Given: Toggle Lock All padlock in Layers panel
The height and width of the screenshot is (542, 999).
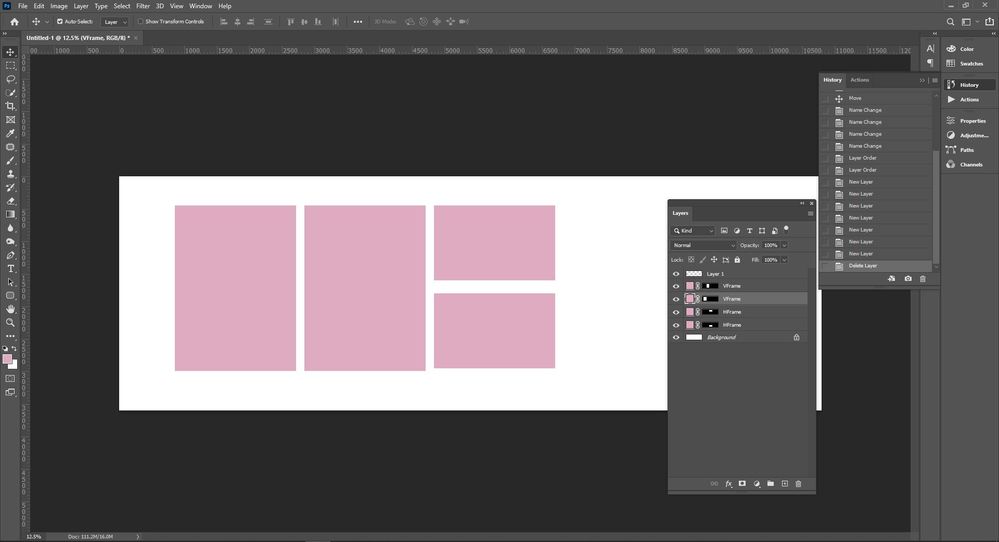Looking at the screenshot, I should [x=737, y=260].
